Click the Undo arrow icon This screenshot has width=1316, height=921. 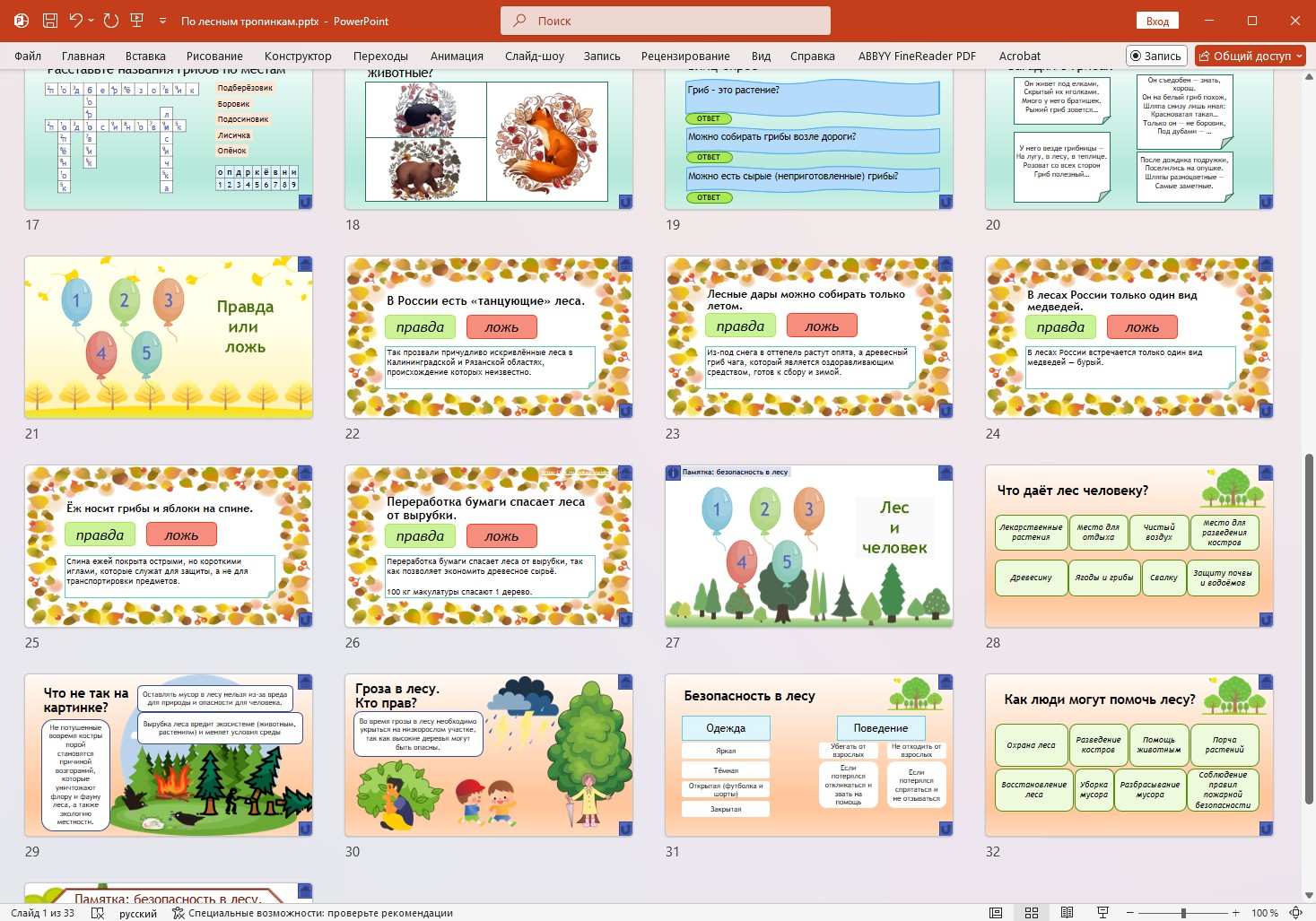(x=76, y=21)
